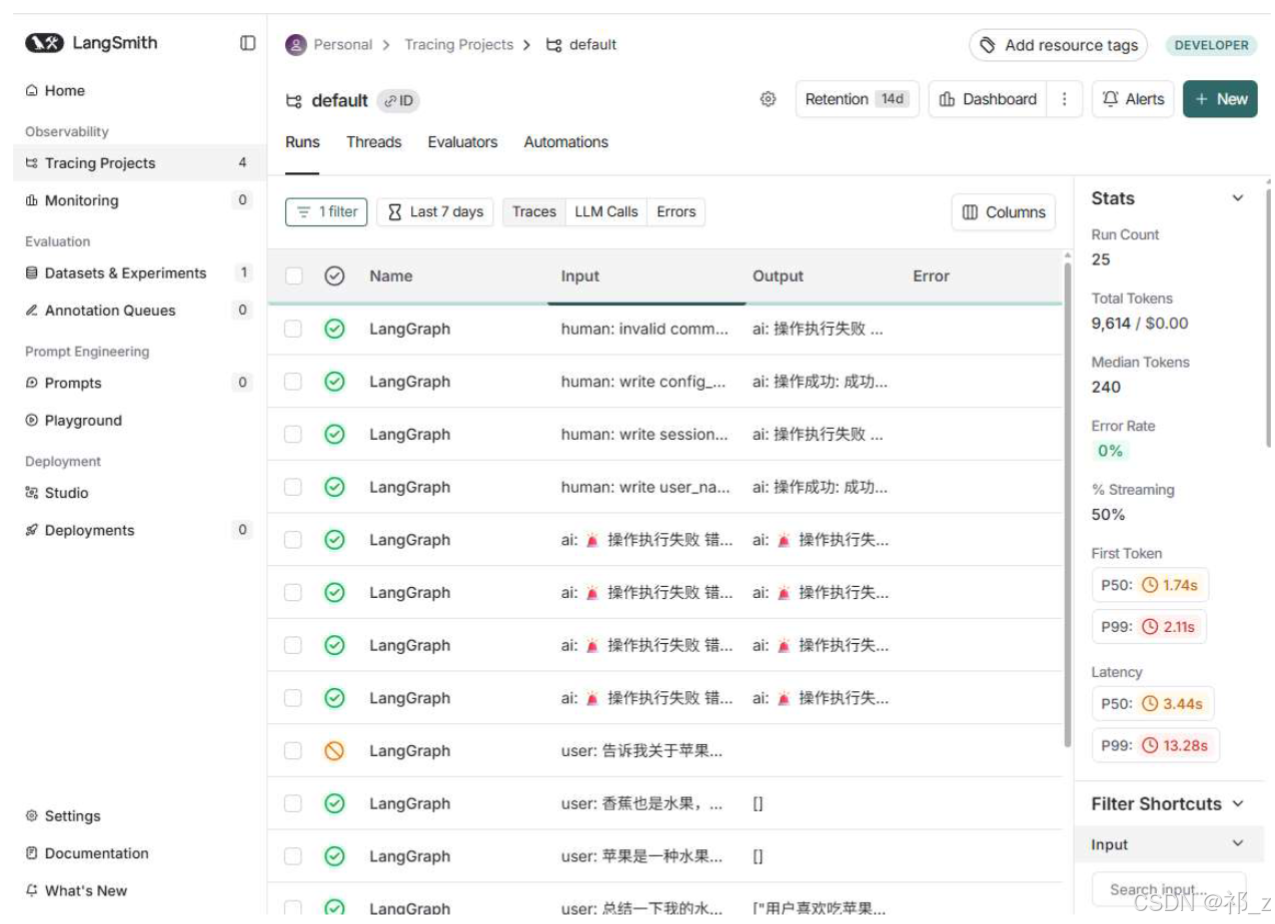The image size is (1275, 924).
Task: Click the status column header icon
Action: coord(335,276)
